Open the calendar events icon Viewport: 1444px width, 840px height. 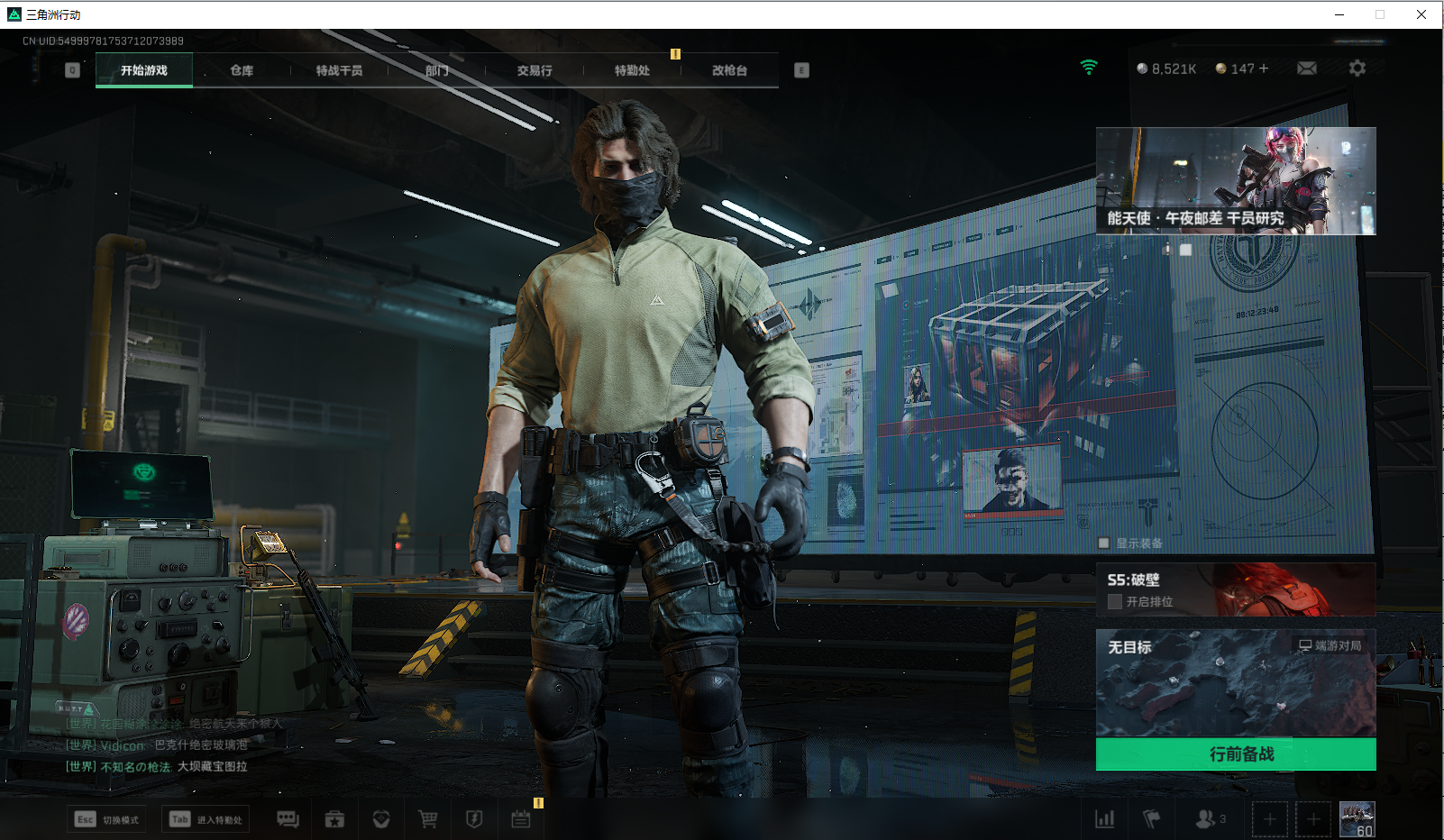tap(521, 819)
